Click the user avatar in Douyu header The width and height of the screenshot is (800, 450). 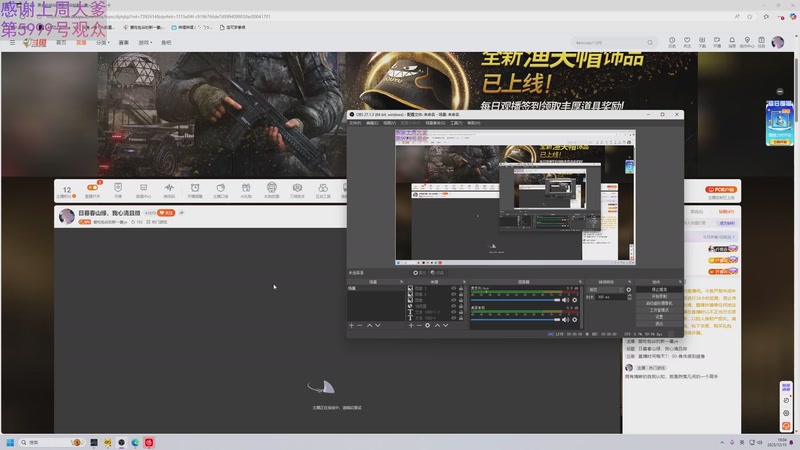point(778,42)
